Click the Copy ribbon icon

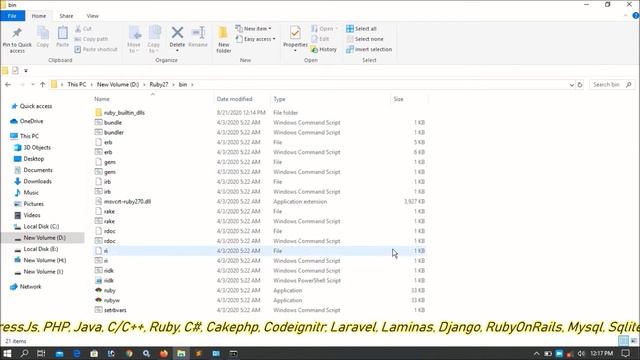tap(42, 33)
